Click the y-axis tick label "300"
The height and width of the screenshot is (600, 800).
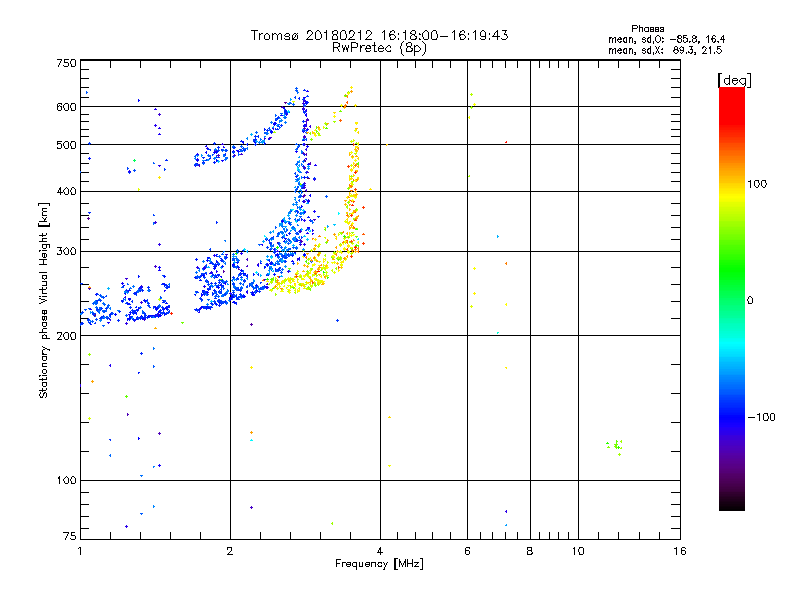click(66, 252)
